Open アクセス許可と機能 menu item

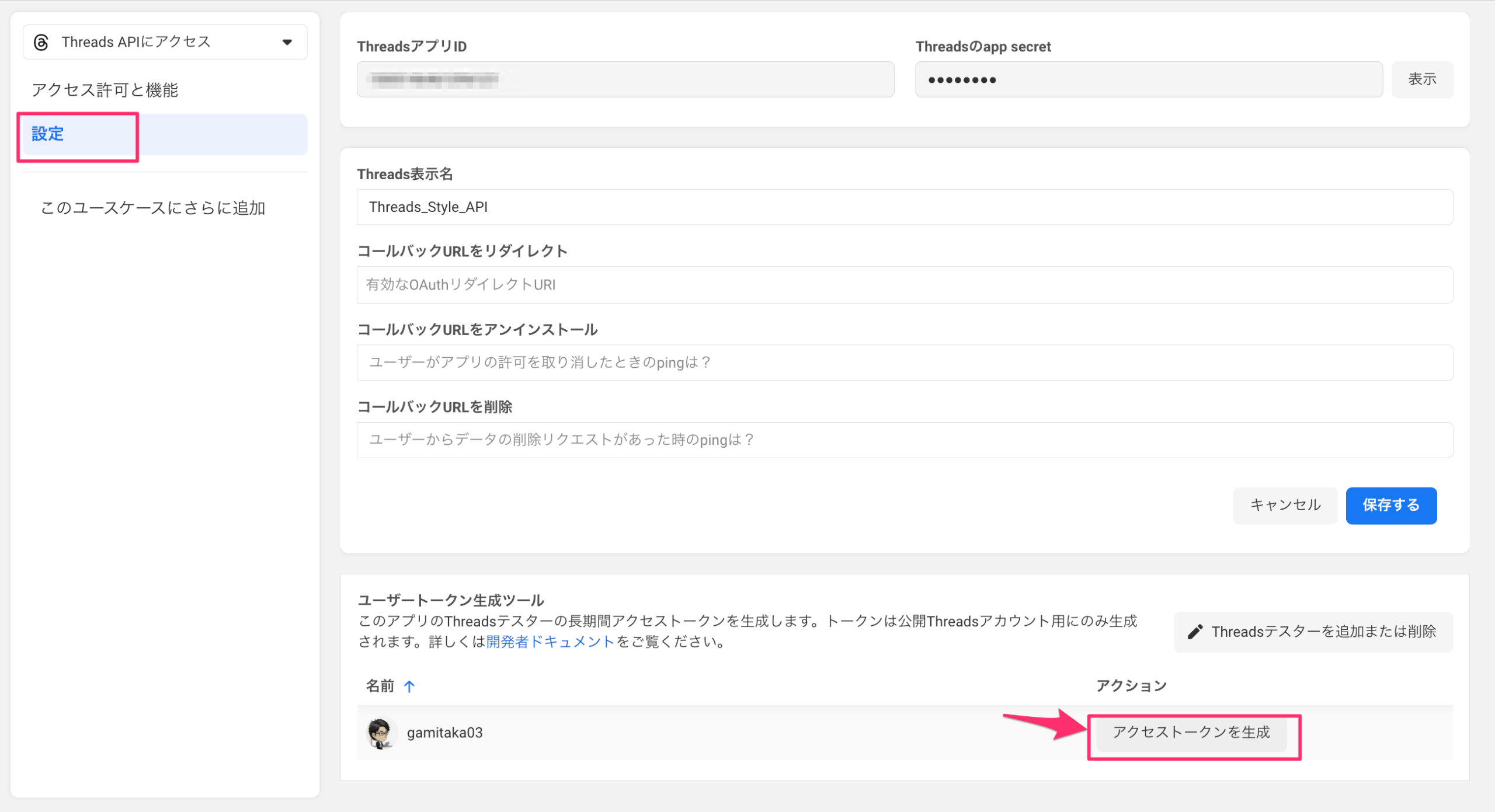point(105,90)
